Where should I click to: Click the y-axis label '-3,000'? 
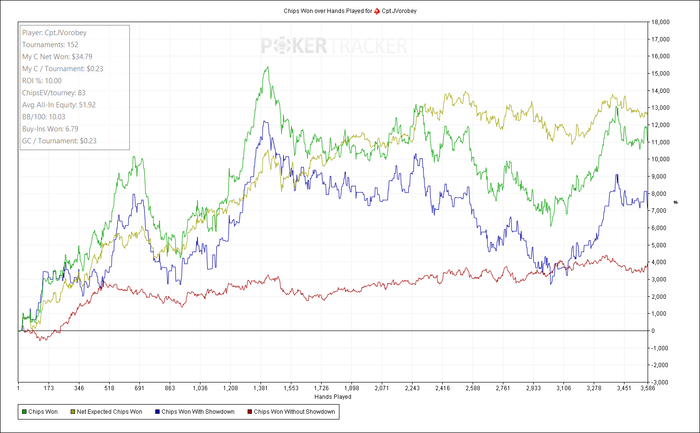tap(660, 382)
